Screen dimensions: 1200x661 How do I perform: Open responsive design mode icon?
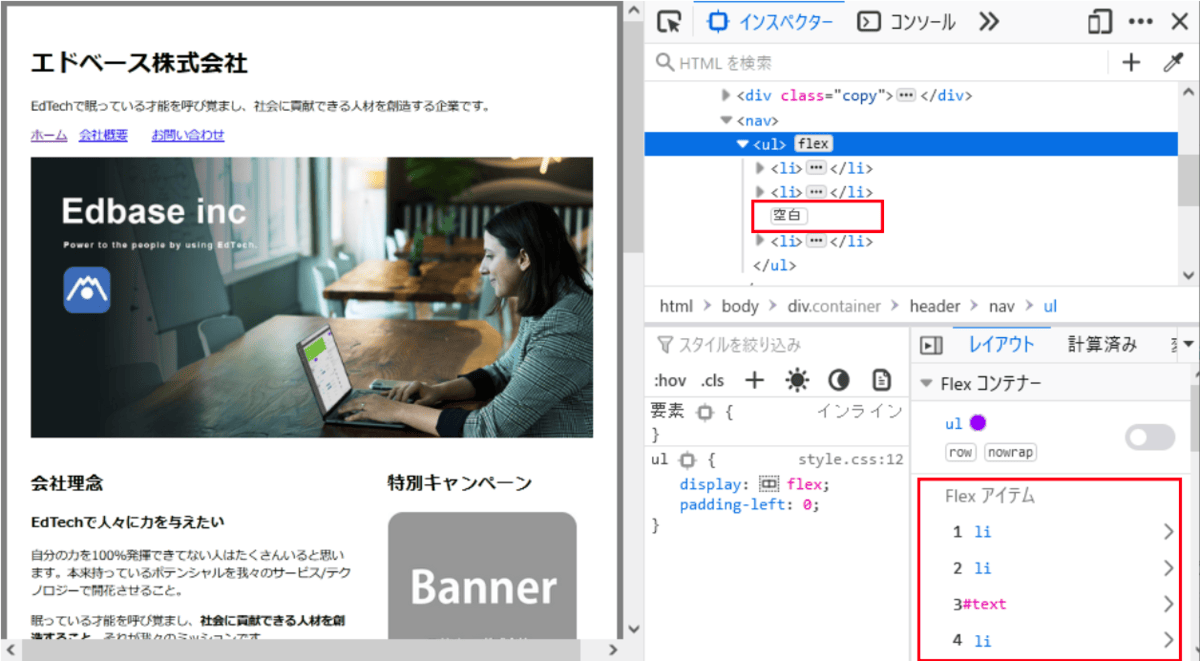[1100, 22]
